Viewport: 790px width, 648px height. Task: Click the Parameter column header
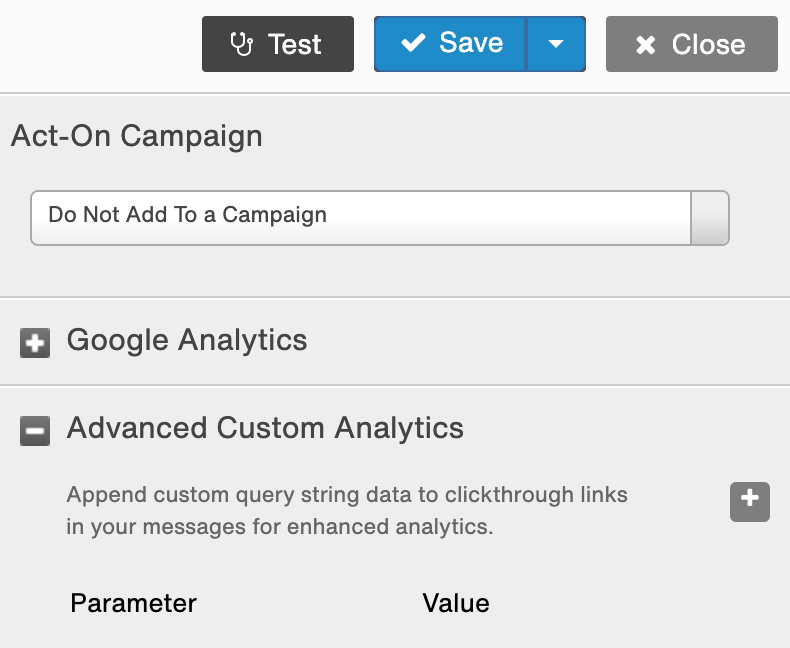click(134, 603)
